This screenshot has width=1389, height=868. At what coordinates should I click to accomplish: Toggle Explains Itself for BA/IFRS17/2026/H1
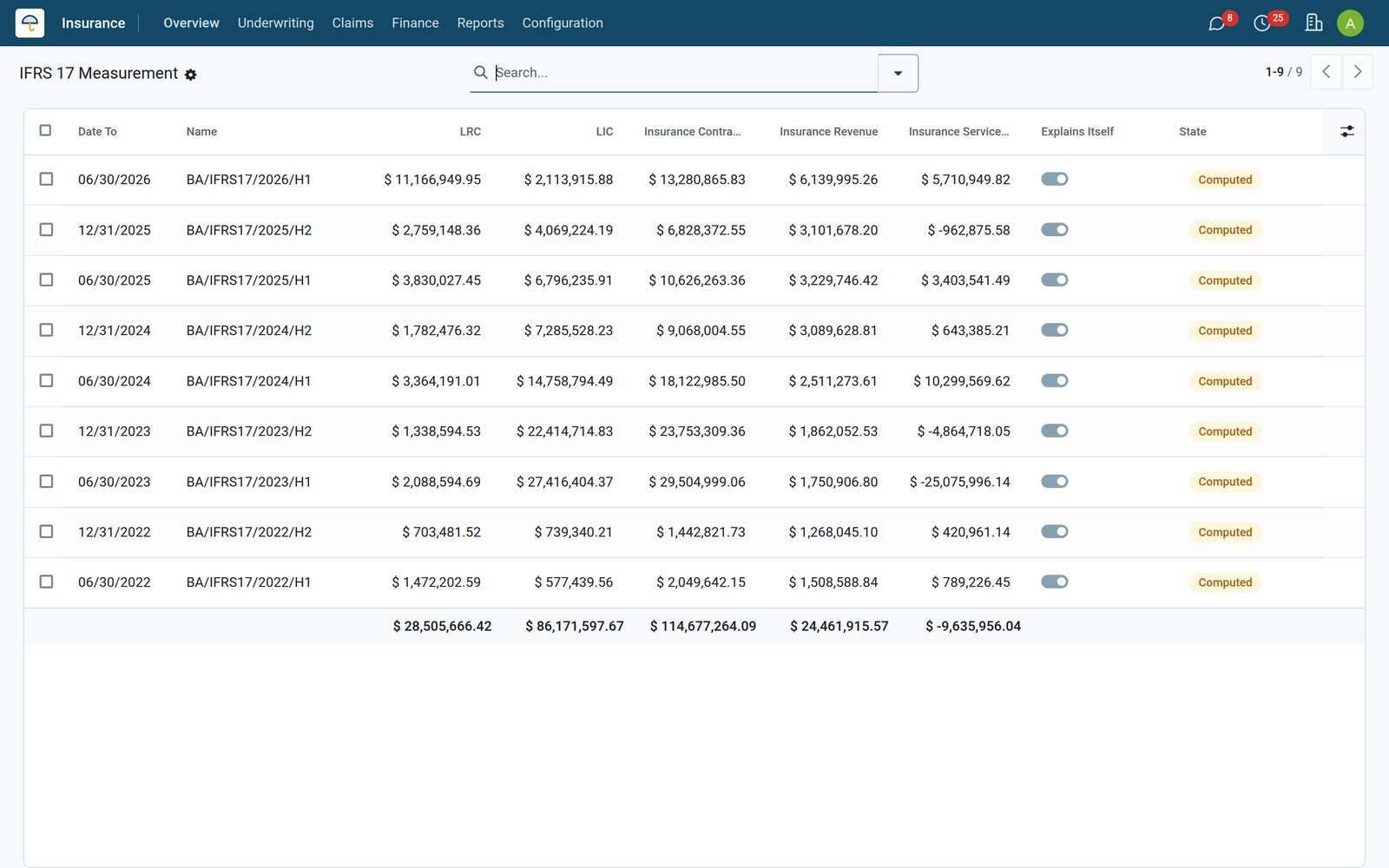point(1055,179)
